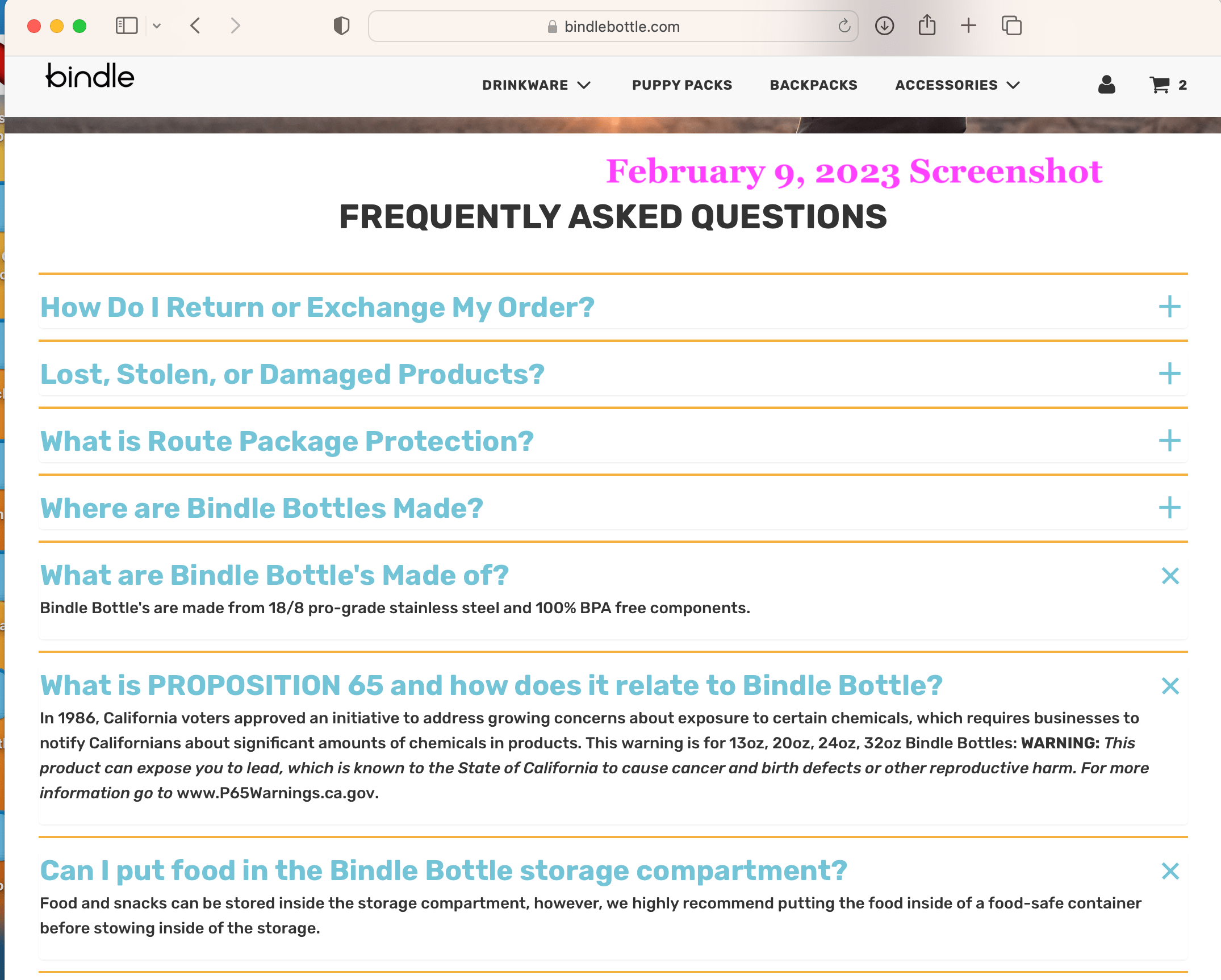Collapse the Proposition 65 answer
Image resolution: width=1221 pixels, height=980 pixels.
[1170, 686]
